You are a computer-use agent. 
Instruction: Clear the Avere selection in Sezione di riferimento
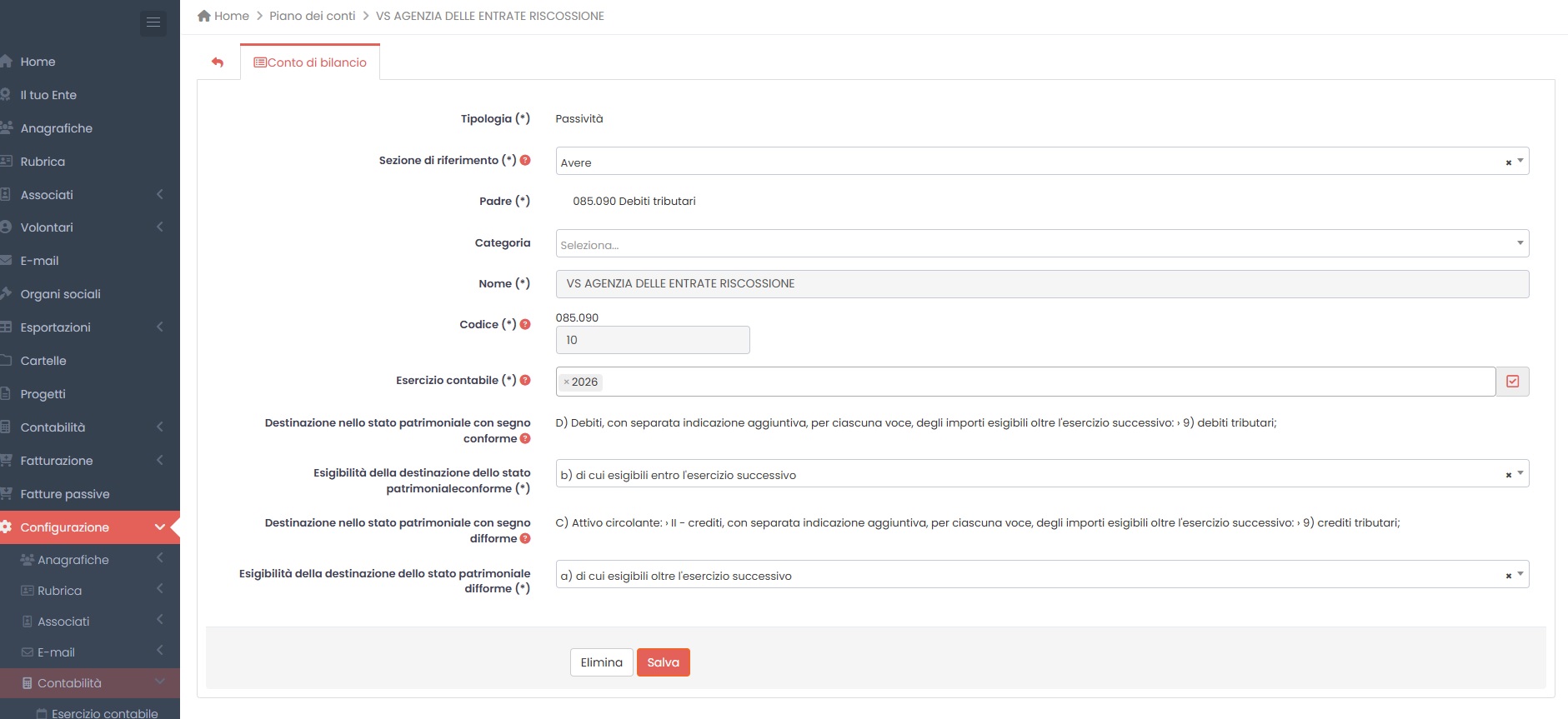(1508, 162)
